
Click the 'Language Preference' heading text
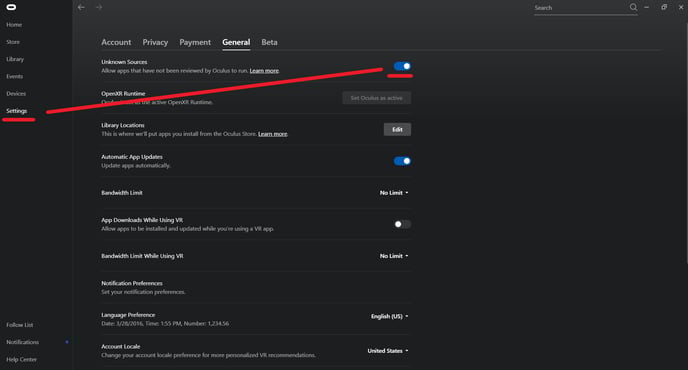point(128,315)
